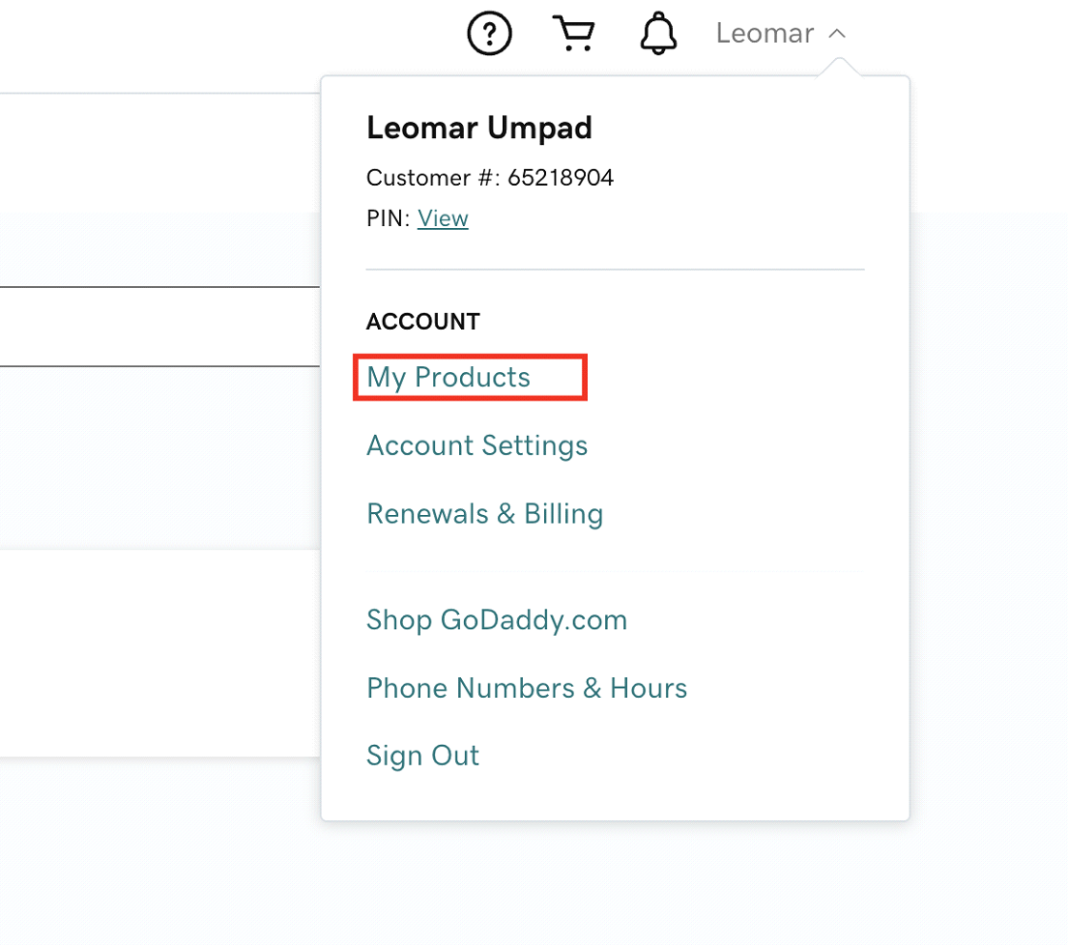Click the name Leomar Umpad in dropdown
1068x945 pixels.
[480, 128]
